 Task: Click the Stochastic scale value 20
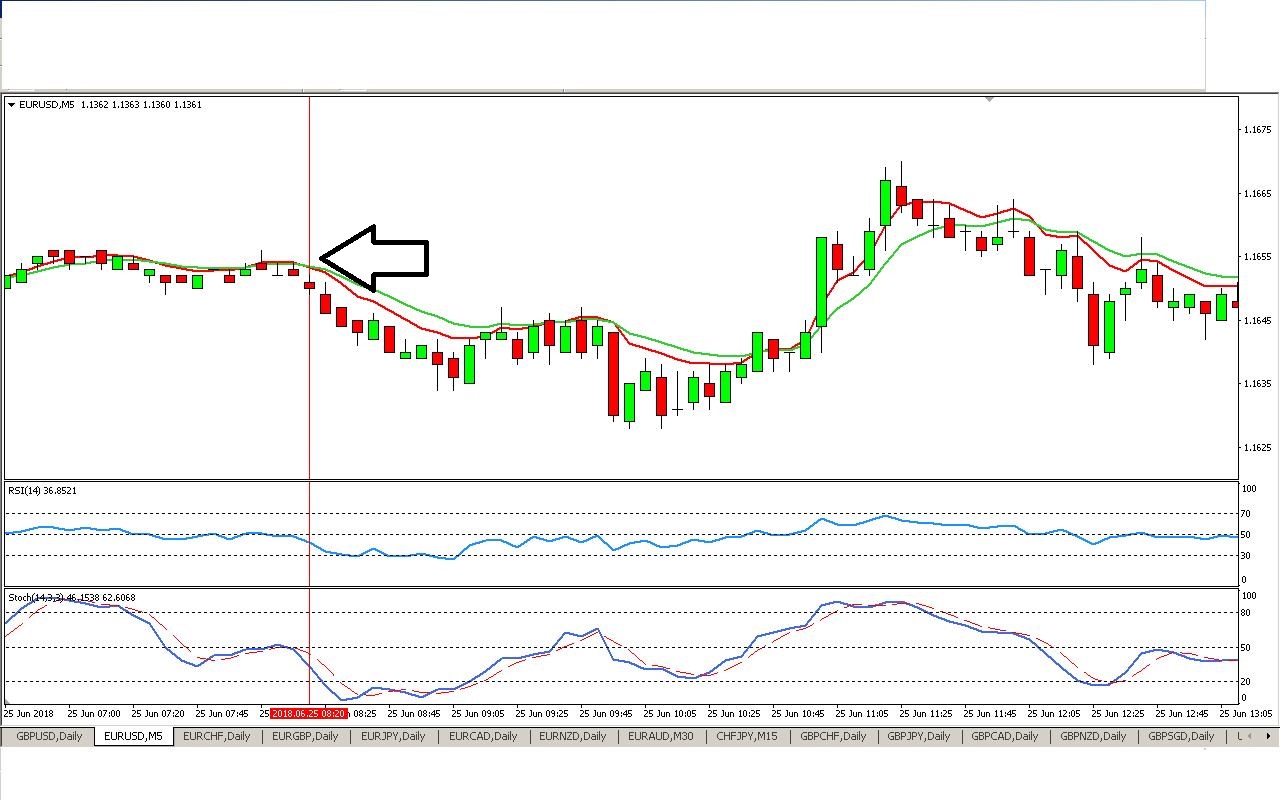(1246, 682)
